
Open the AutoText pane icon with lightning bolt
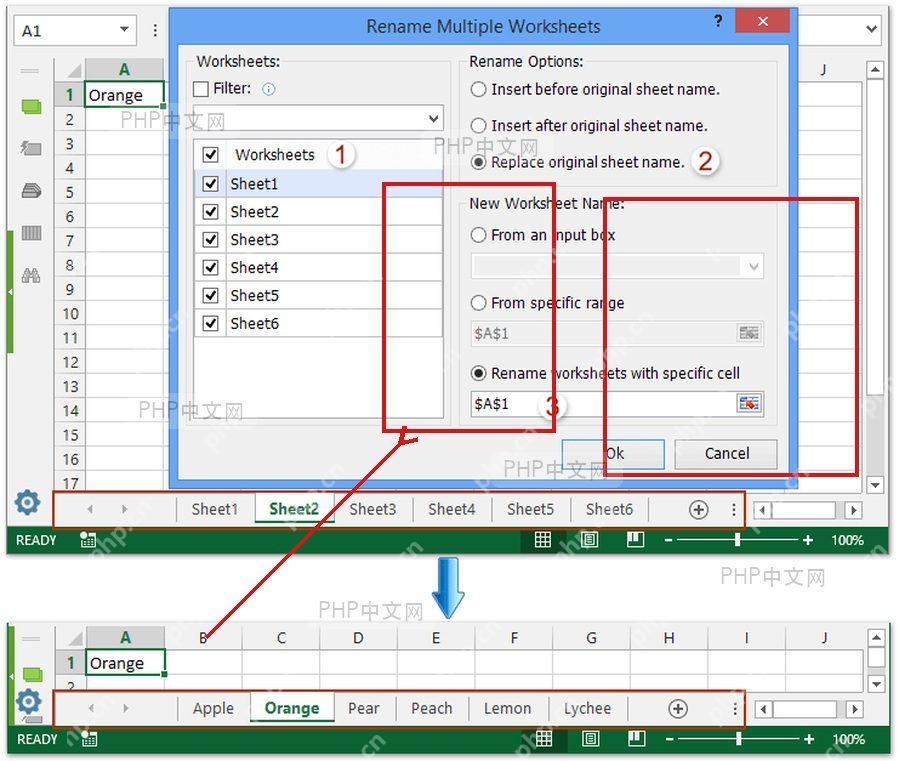[31, 148]
